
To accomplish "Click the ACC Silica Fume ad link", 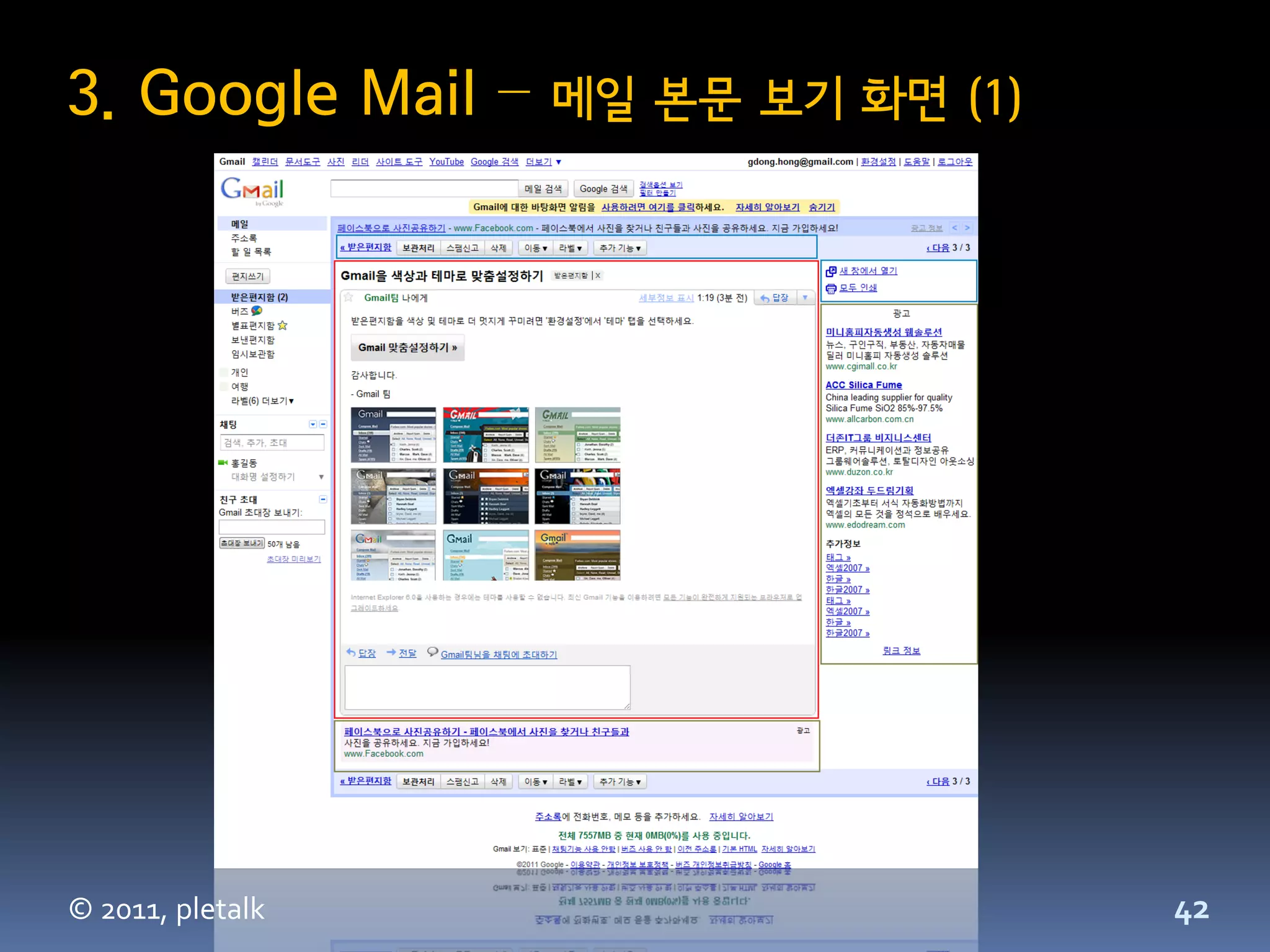I will (864, 385).
